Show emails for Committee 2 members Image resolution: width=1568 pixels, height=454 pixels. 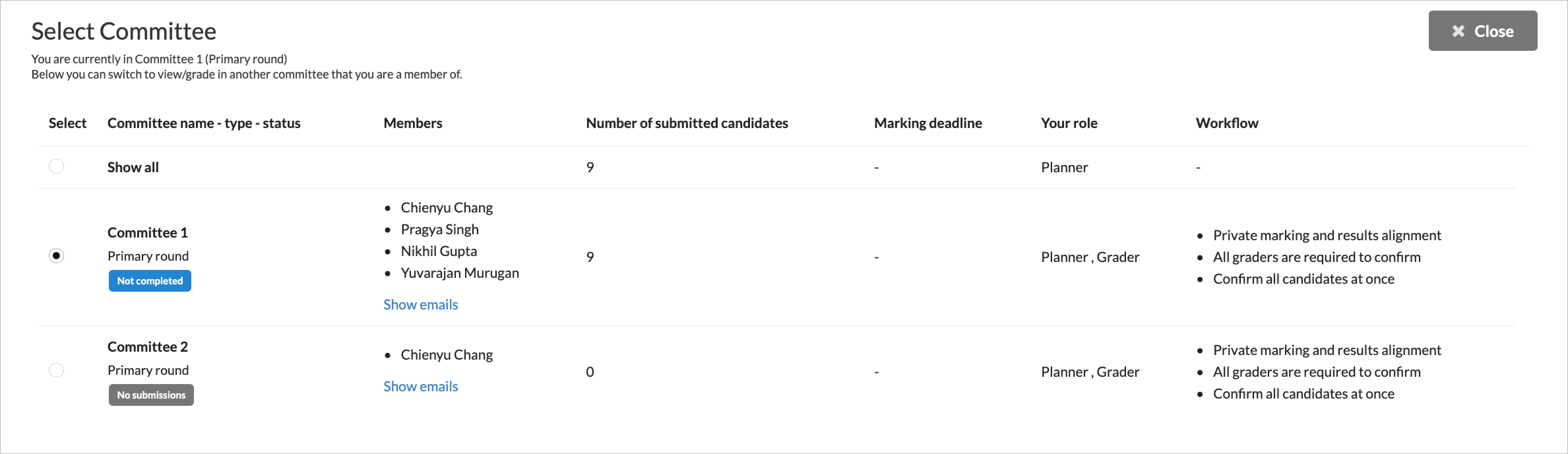tap(421, 386)
